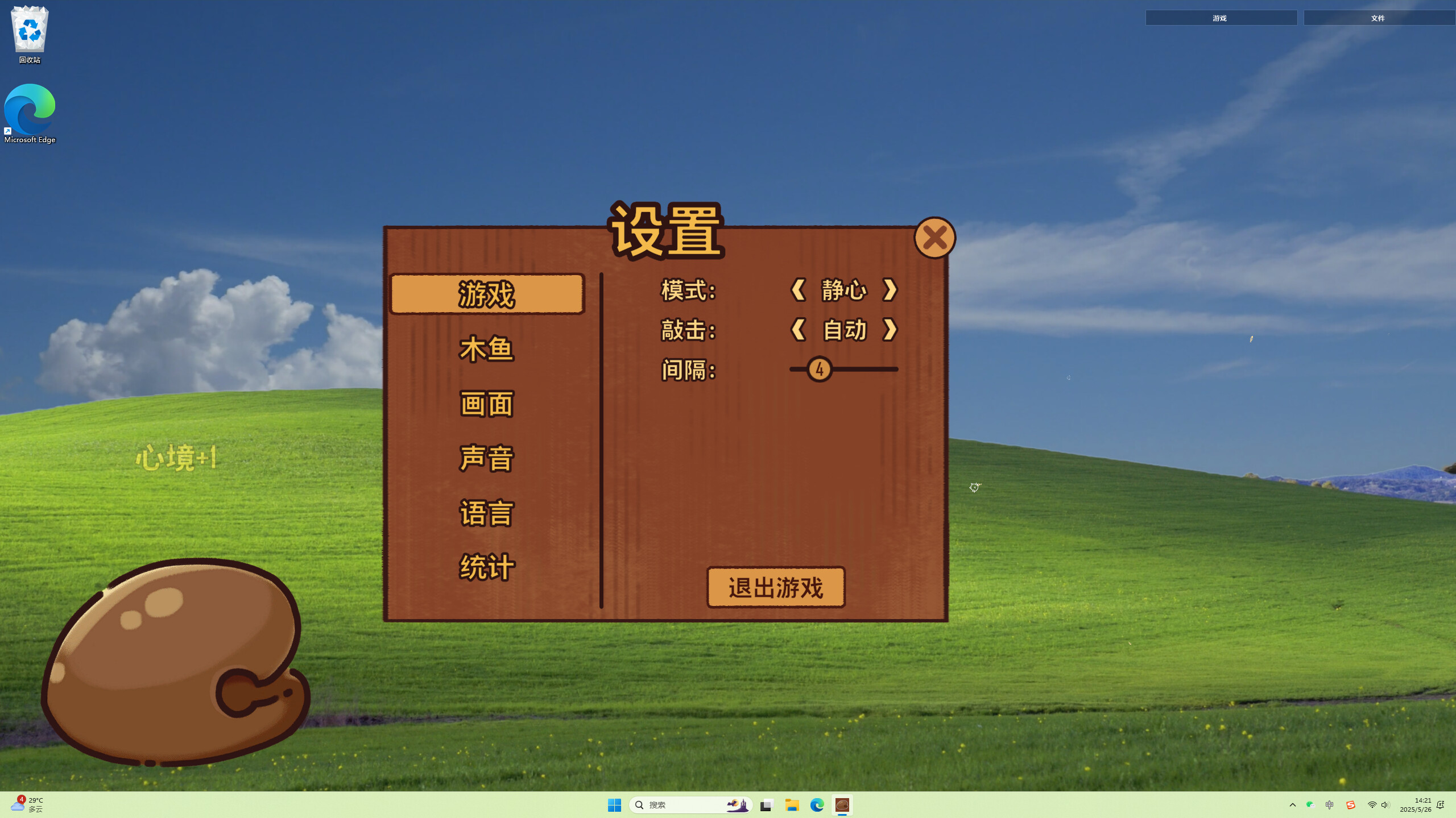
Task: Switch to the 木鱼 settings tab
Action: click(486, 350)
